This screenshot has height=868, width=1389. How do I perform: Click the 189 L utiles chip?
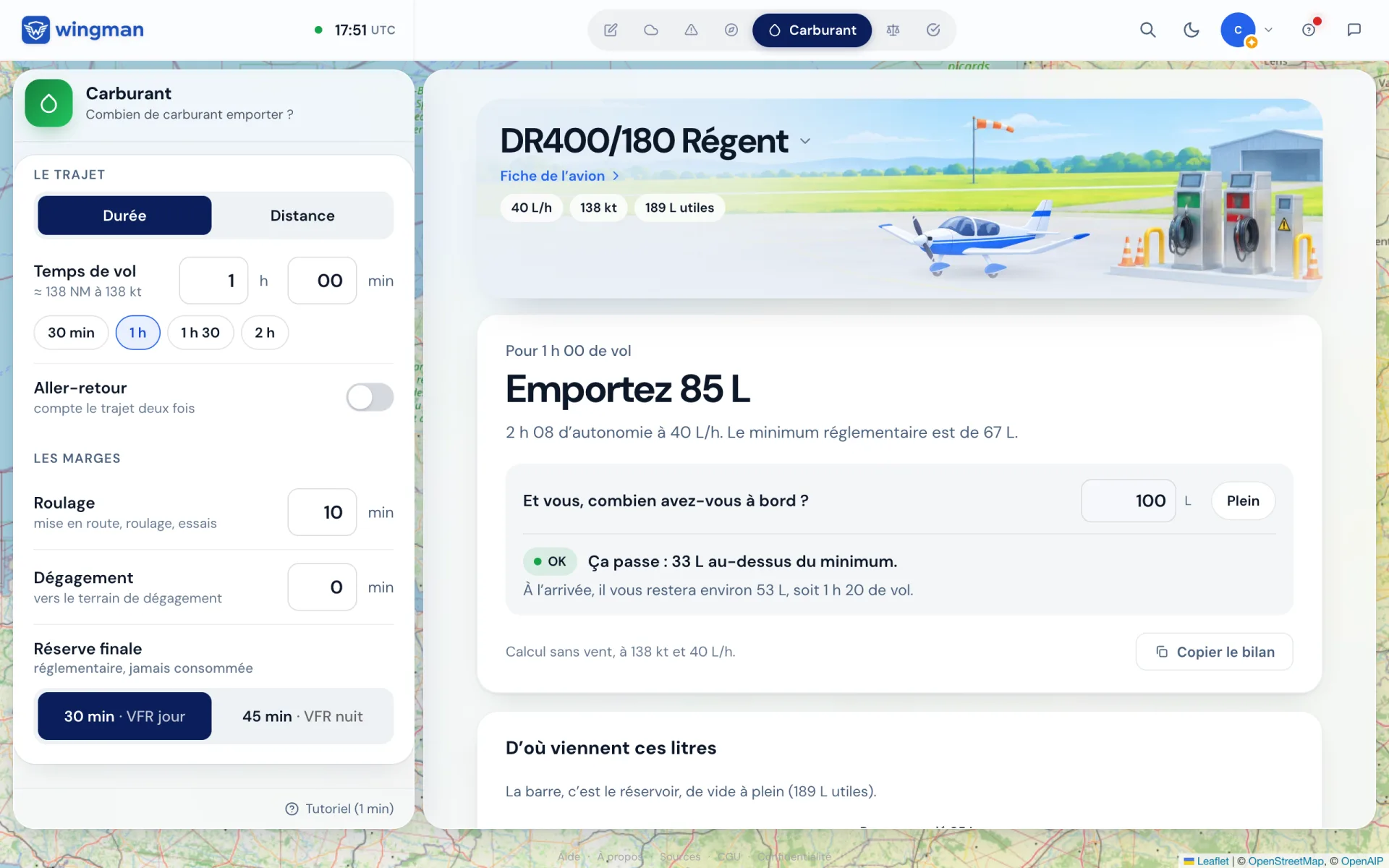tap(679, 208)
